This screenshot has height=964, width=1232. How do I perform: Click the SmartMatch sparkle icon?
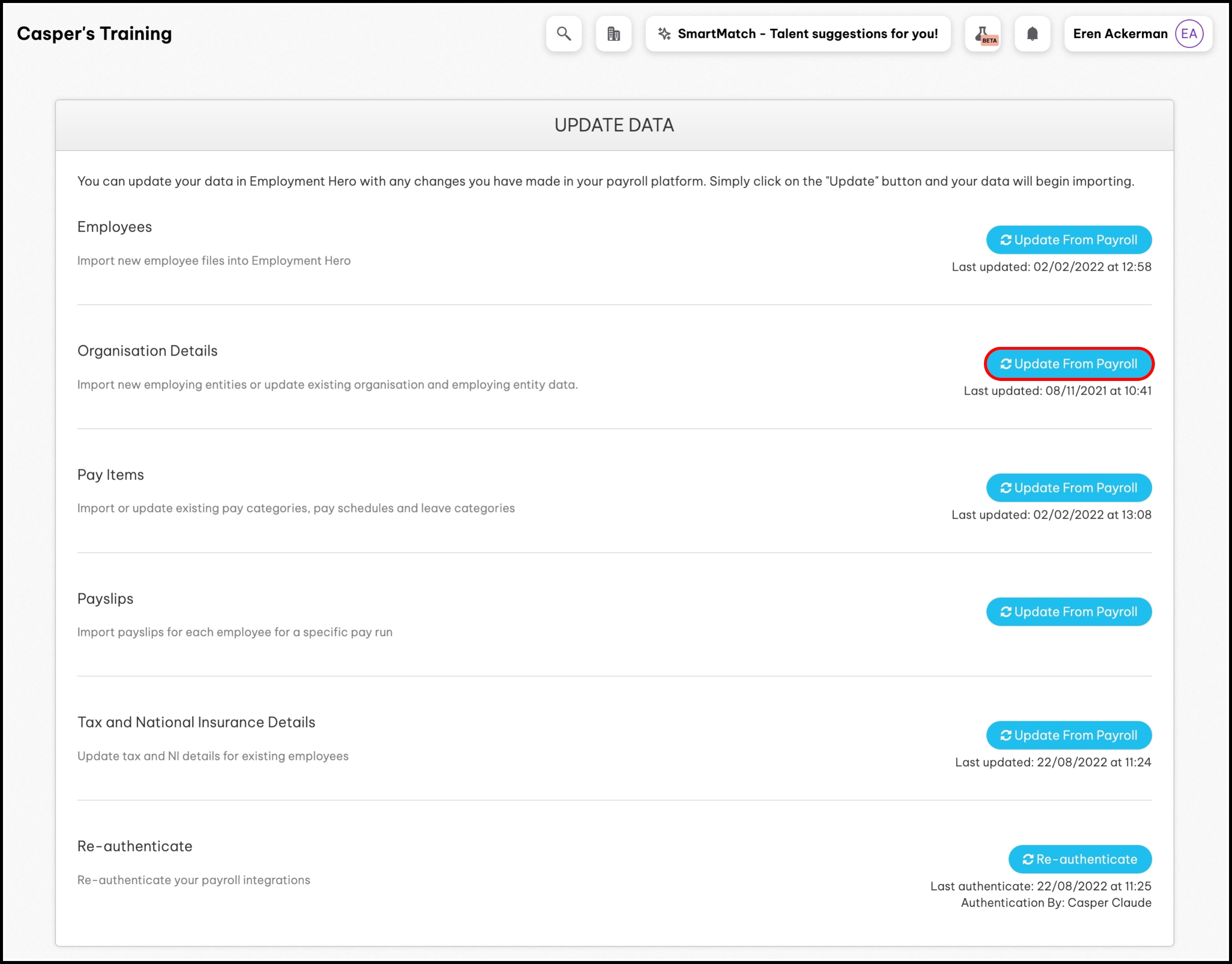coord(664,34)
